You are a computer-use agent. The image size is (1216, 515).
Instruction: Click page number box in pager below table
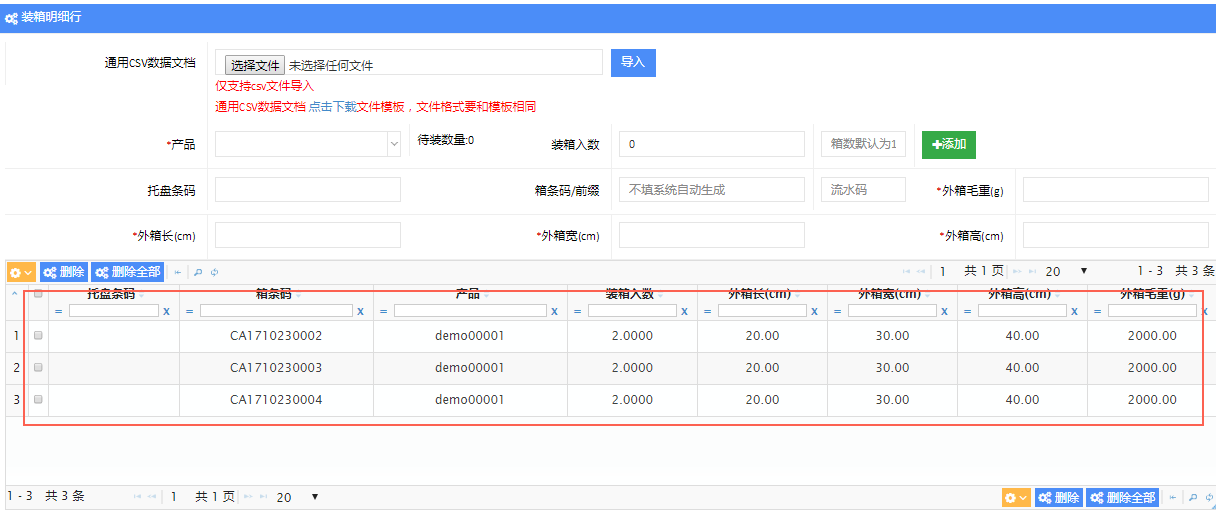(174, 497)
